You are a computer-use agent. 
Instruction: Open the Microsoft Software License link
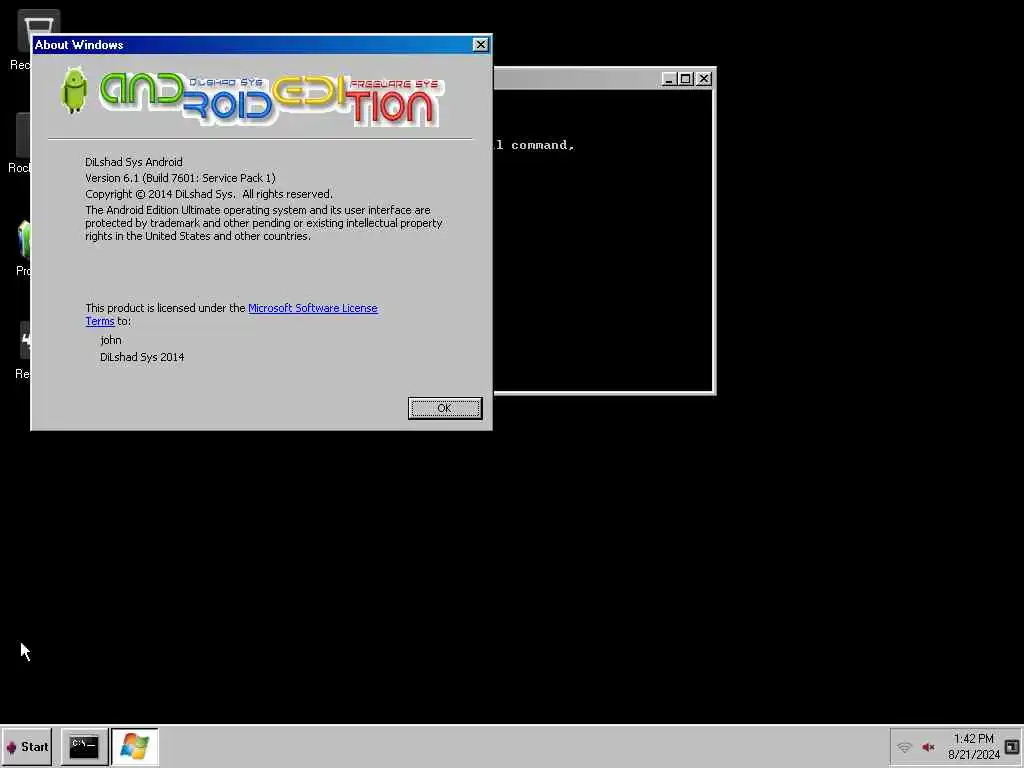tap(313, 308)
